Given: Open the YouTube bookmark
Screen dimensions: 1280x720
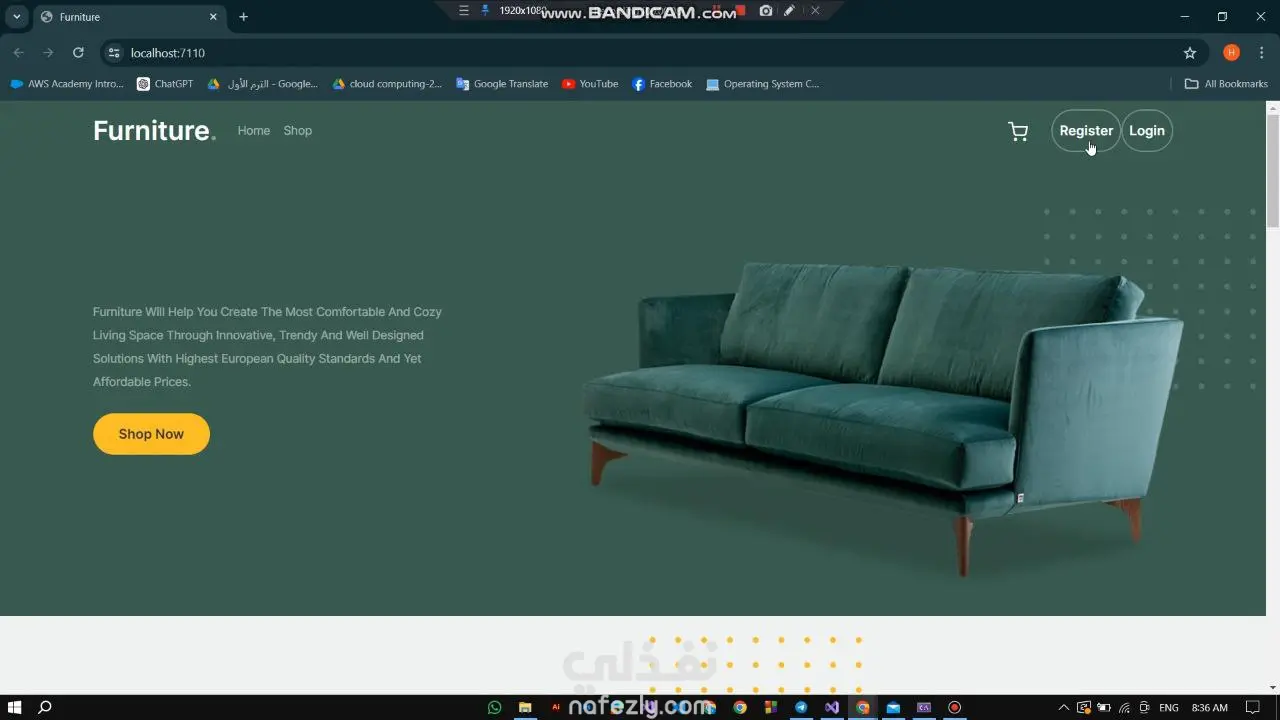Looking at the screenshot, I should pyautogui.click(x=590, y=84).
